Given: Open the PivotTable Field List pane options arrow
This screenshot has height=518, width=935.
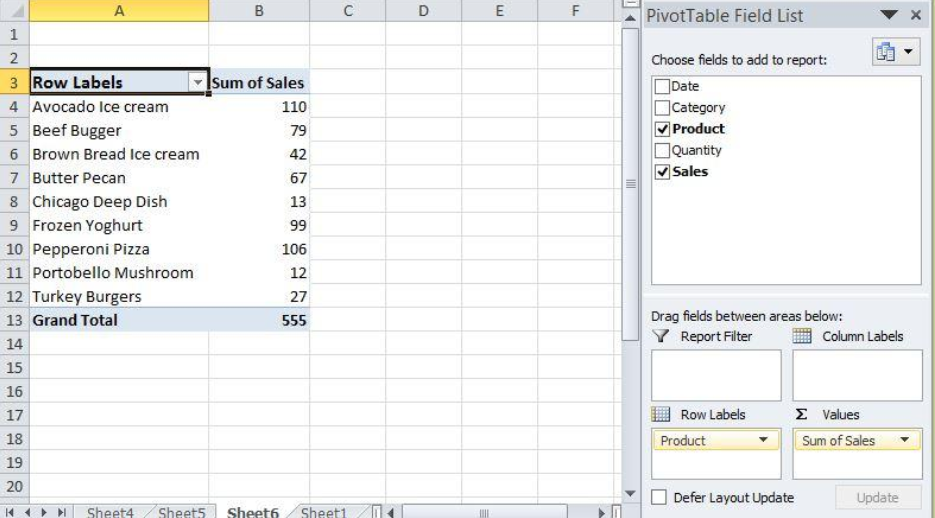Looking at the screenshot, I should click(888, 15).
